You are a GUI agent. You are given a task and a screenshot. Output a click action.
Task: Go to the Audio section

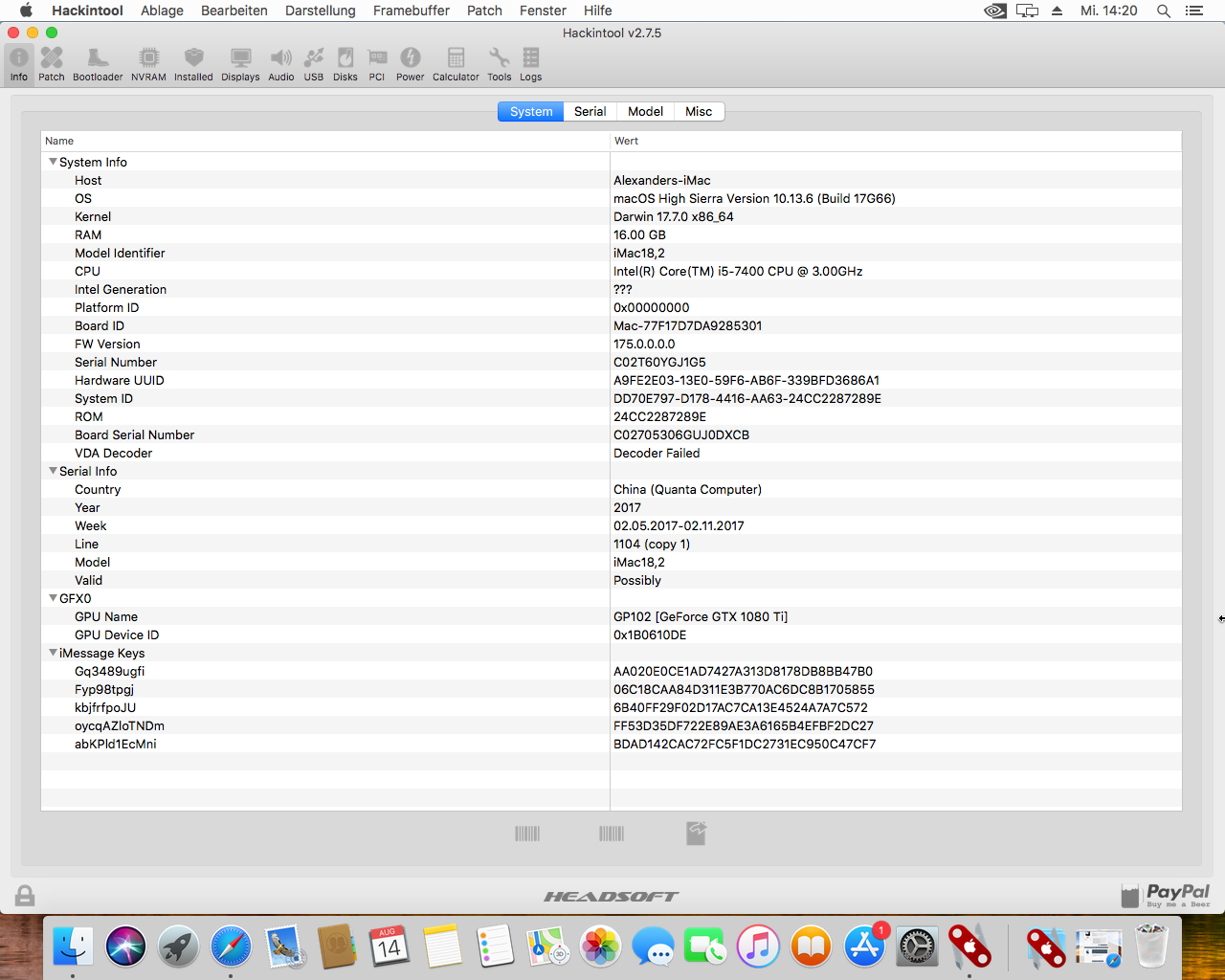point(281,64)
